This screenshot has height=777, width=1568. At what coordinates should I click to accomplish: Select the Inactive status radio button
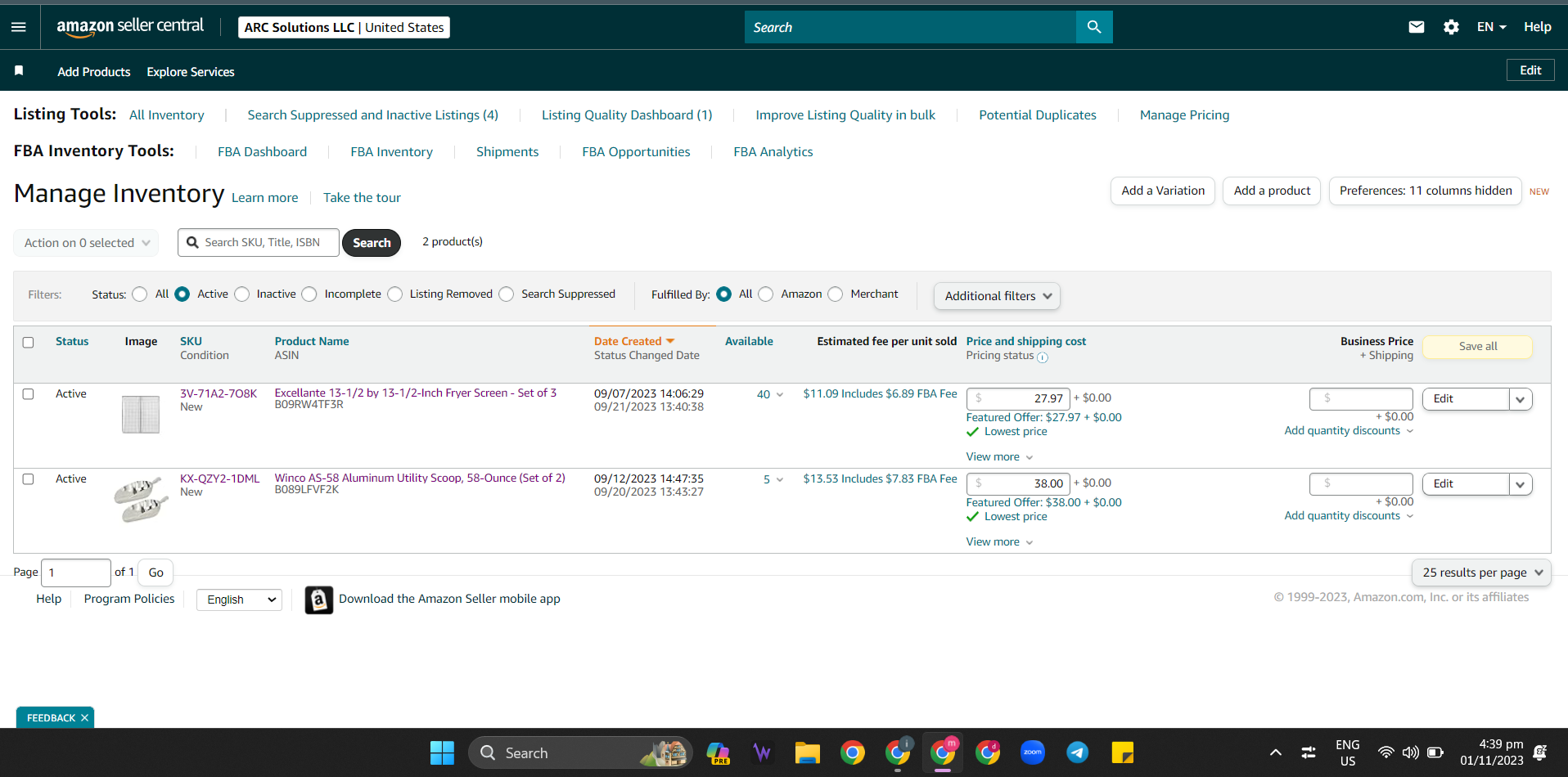(x=242, y=294)
